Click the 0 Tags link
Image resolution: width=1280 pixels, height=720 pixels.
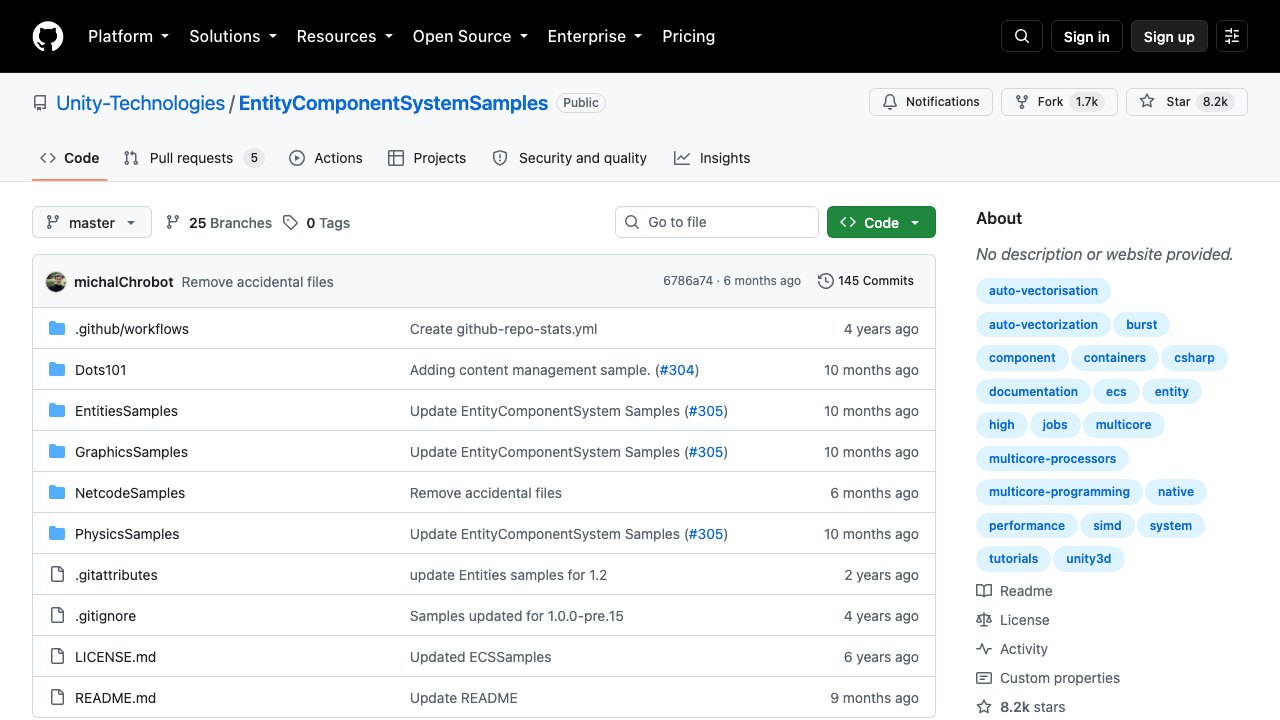coord(317,223)
